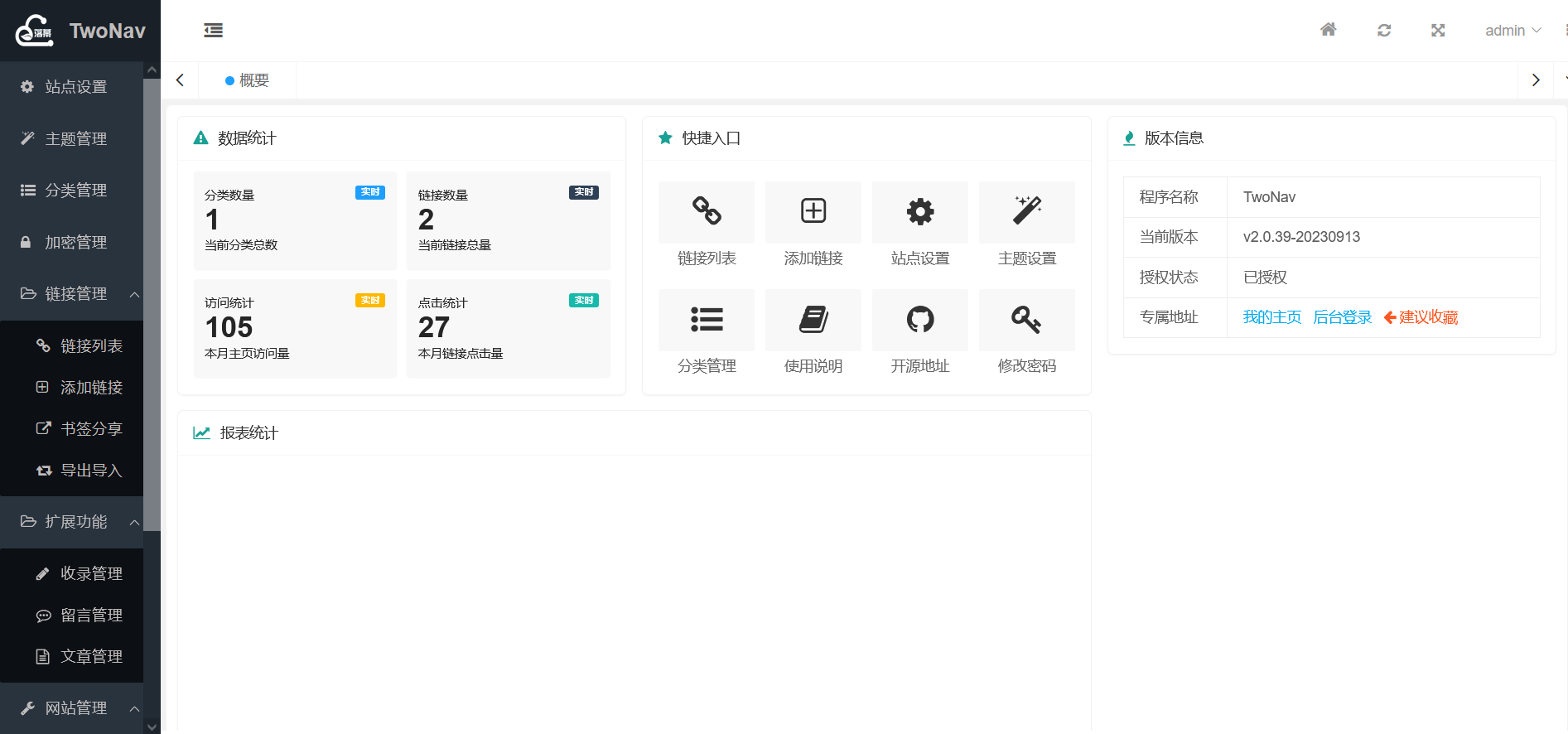Open 使用说明 quick entry book icon
This screenshot has height=734, width=1568.
point(813,320)
